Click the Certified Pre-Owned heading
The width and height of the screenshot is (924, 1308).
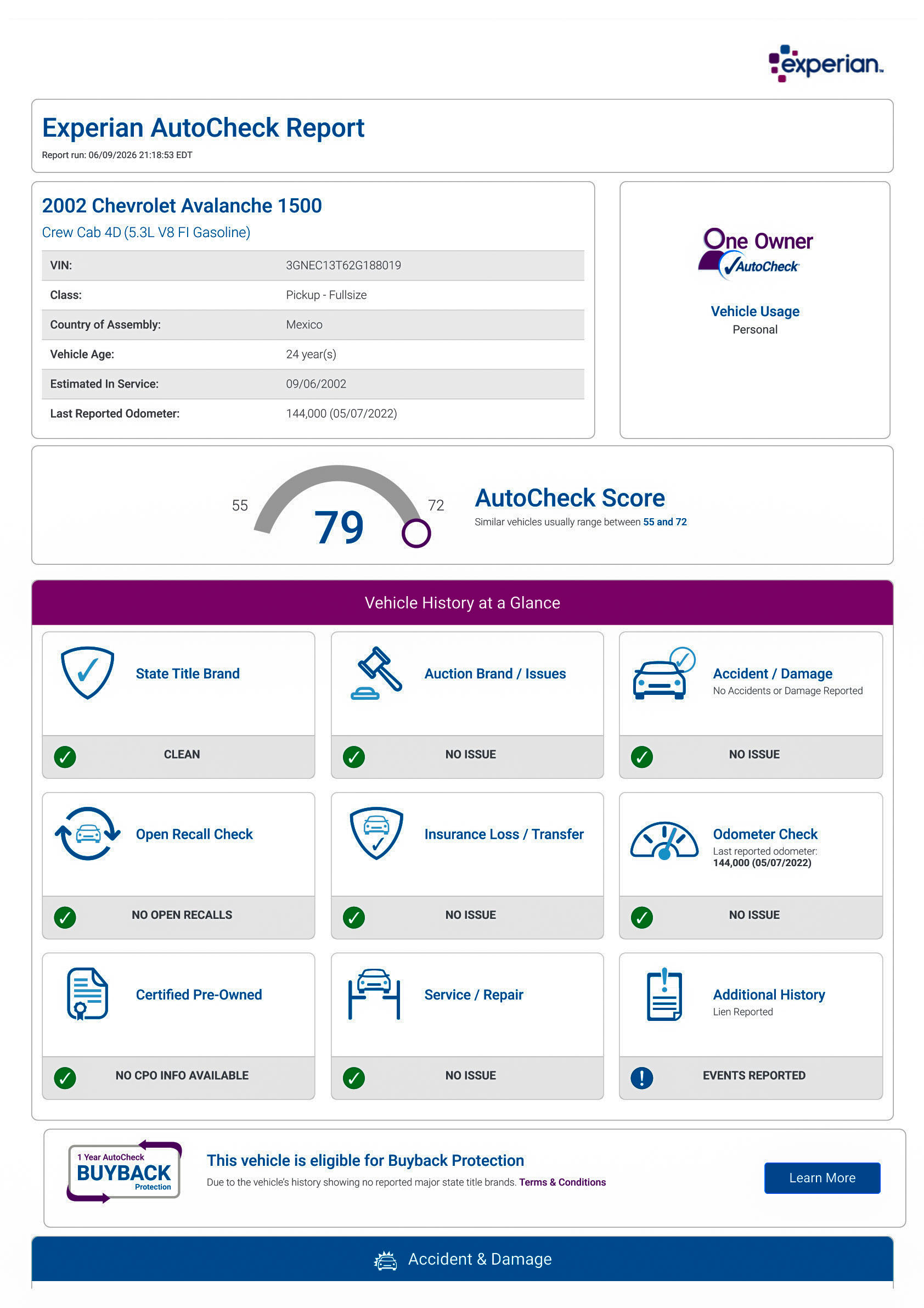pos(199,995)
